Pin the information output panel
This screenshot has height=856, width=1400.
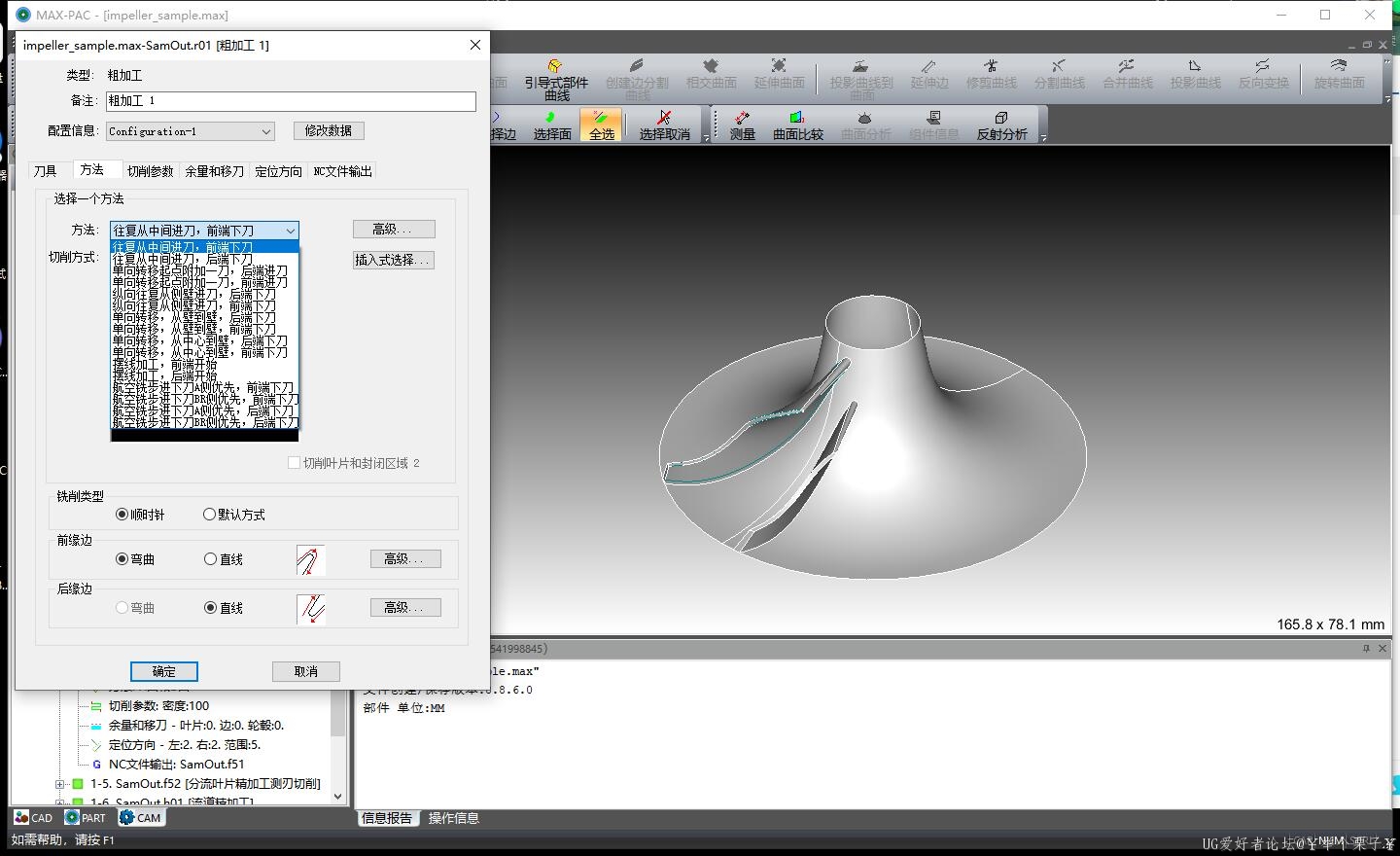1366,648
